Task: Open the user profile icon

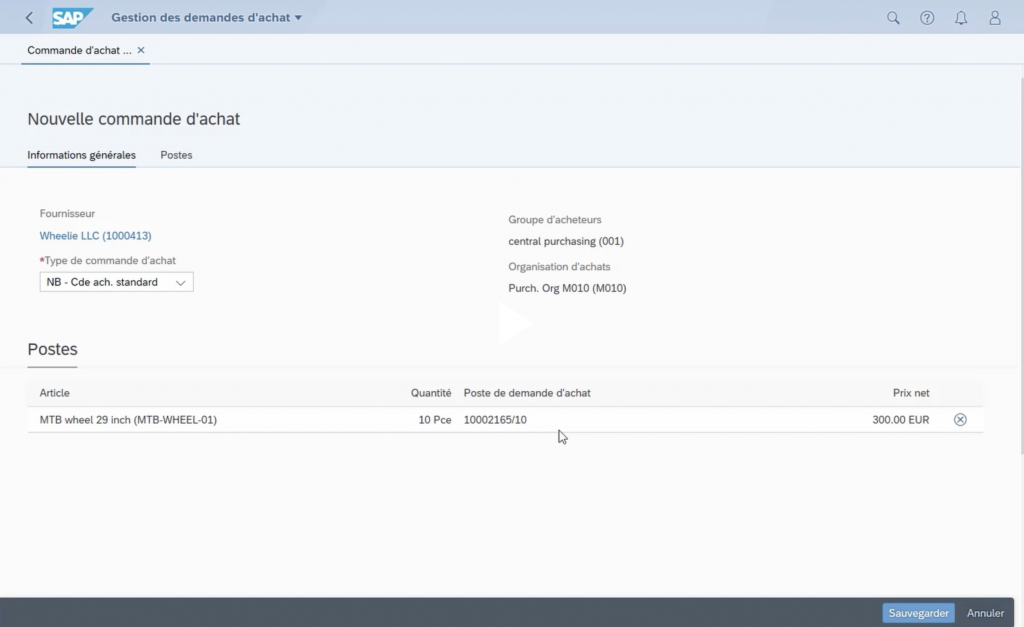Action: pyautogui.click(x=994, y=18)
